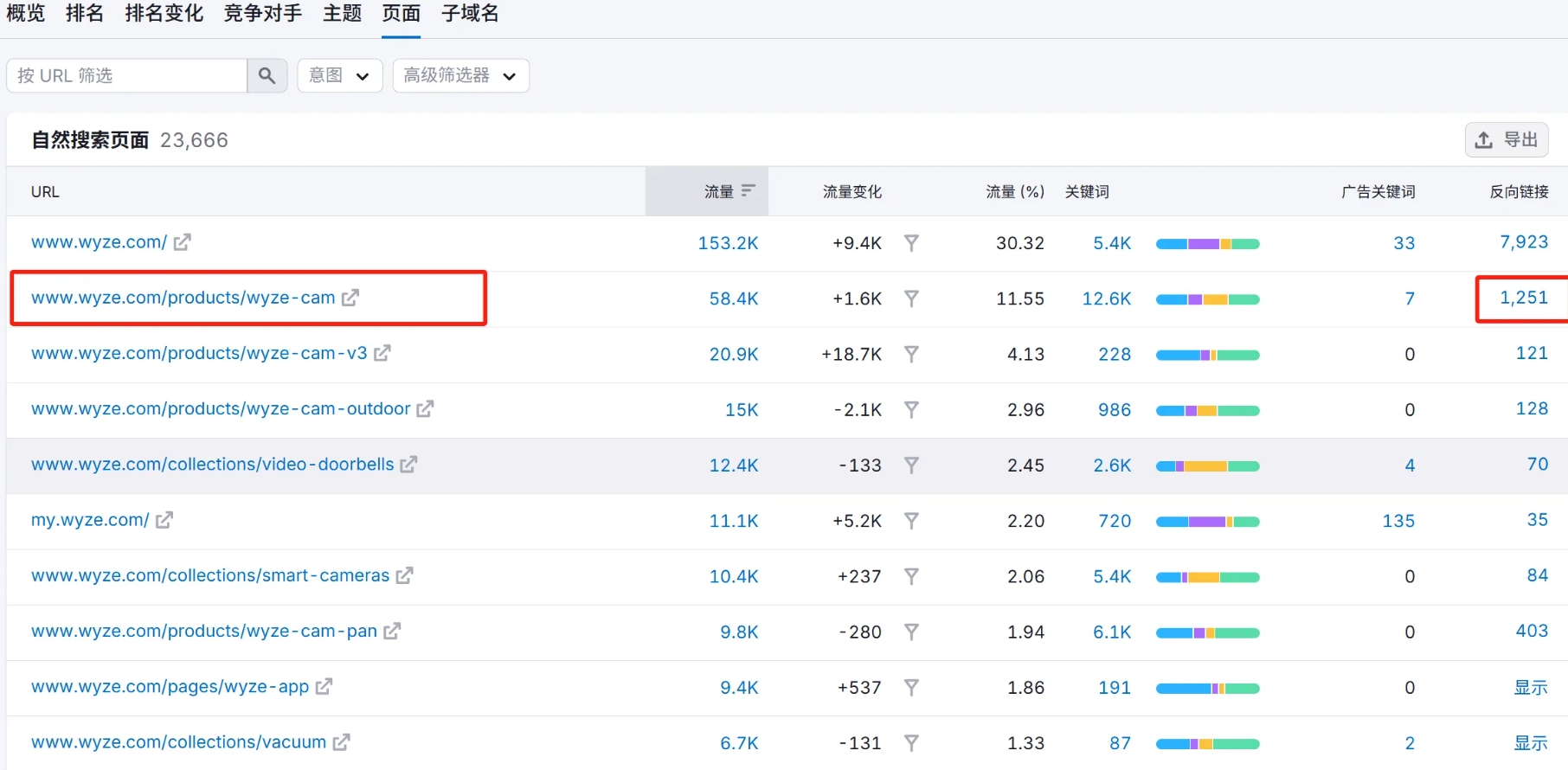Click filter funnel icon next to -280
The image size is (1568, 770).
911,632
